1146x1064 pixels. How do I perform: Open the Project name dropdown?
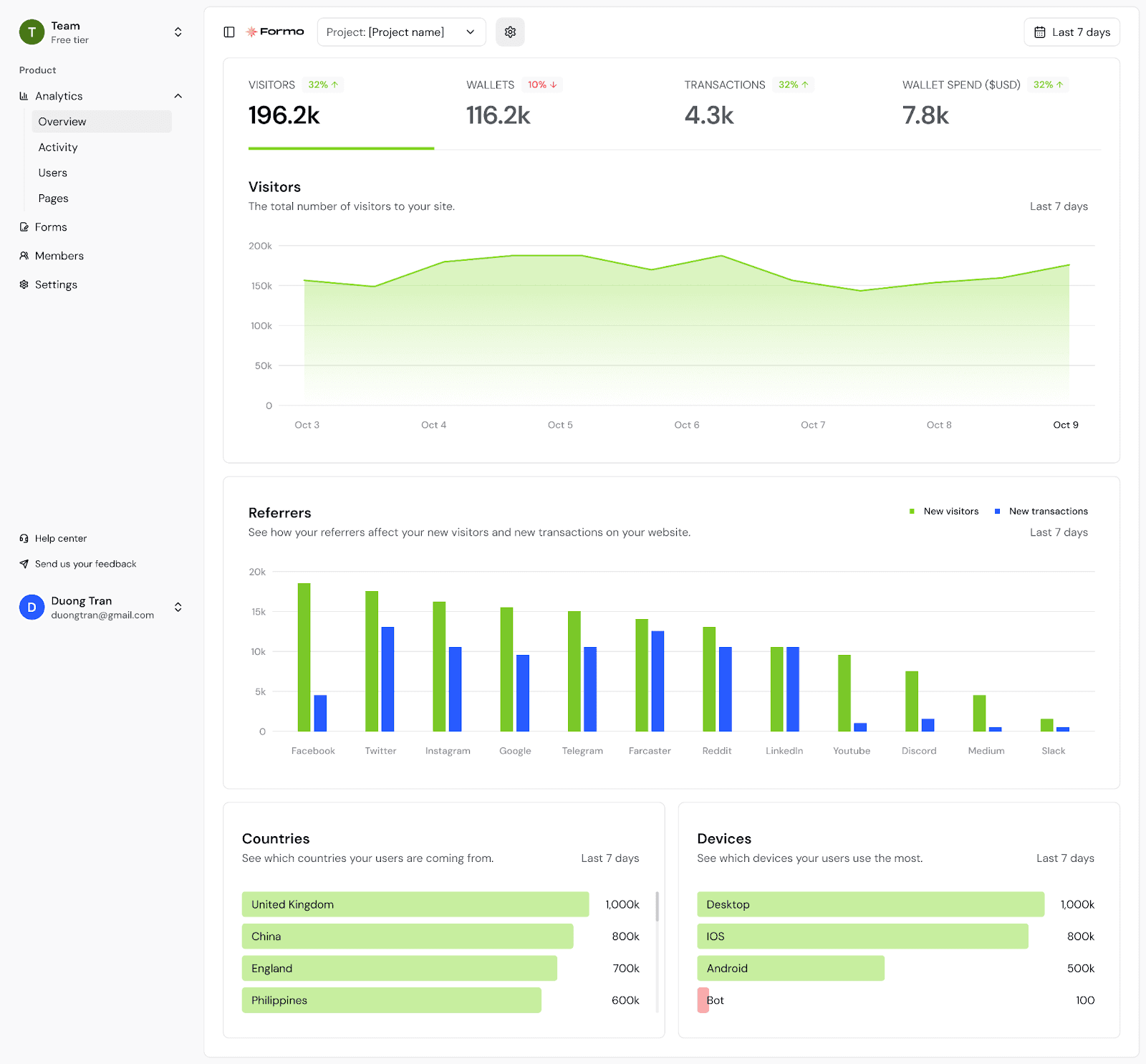tap(401, 32)
